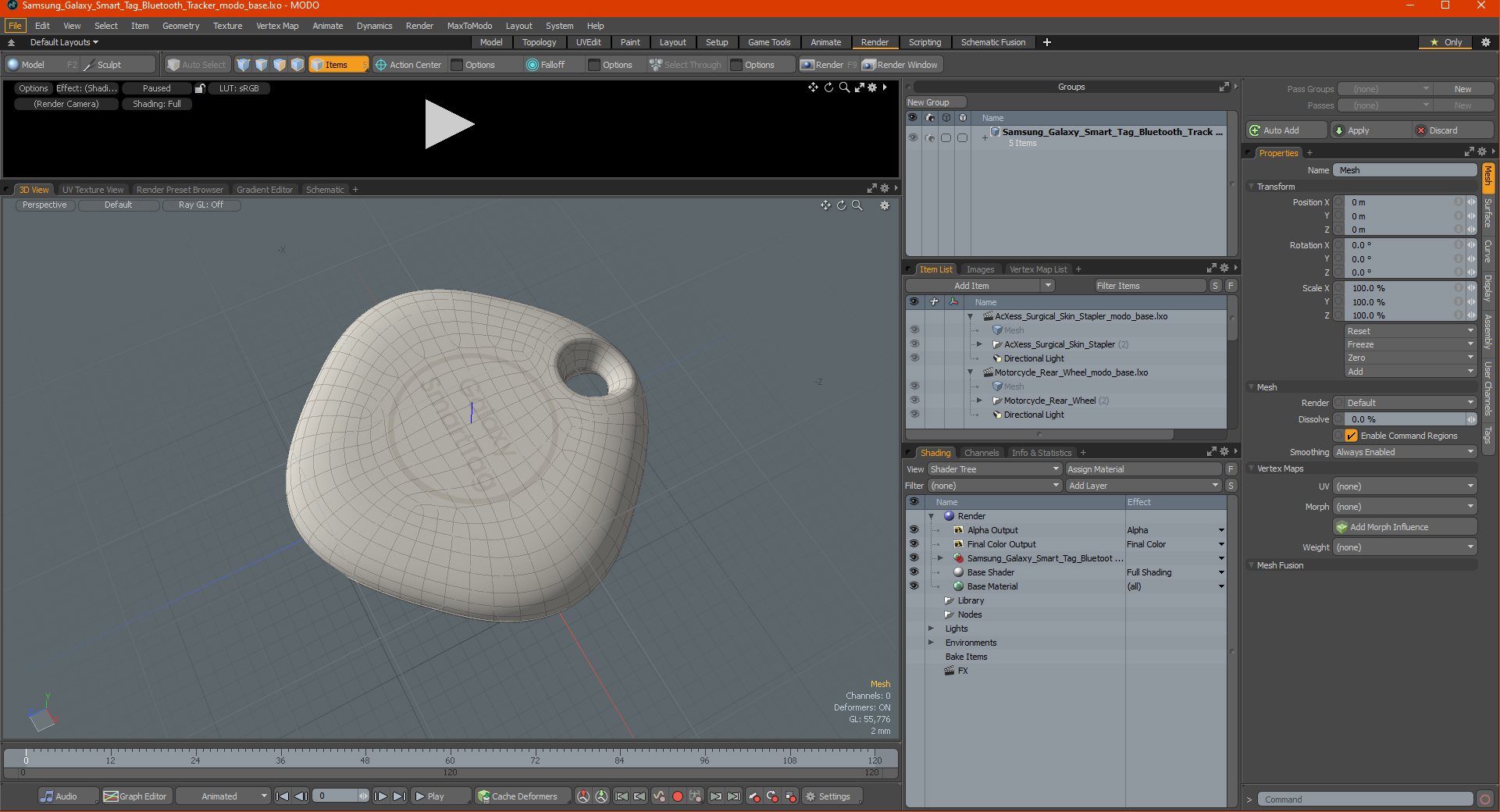This screenshot has height=812, width=1500.
Task: Toggle Enable Command Regions checkbox
Action: (x=1351, y=436)
